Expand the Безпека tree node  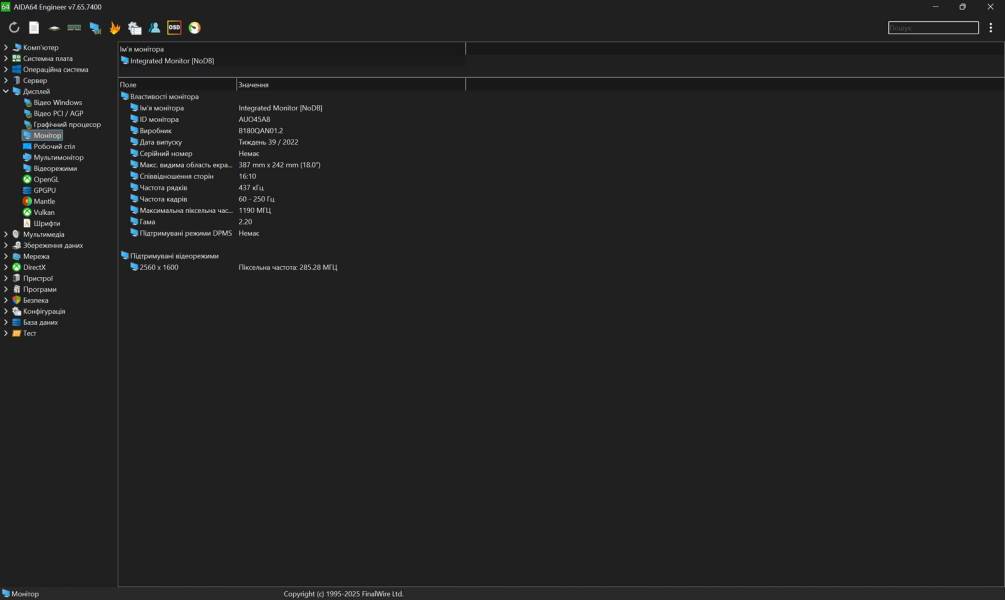tap(6, 300)
